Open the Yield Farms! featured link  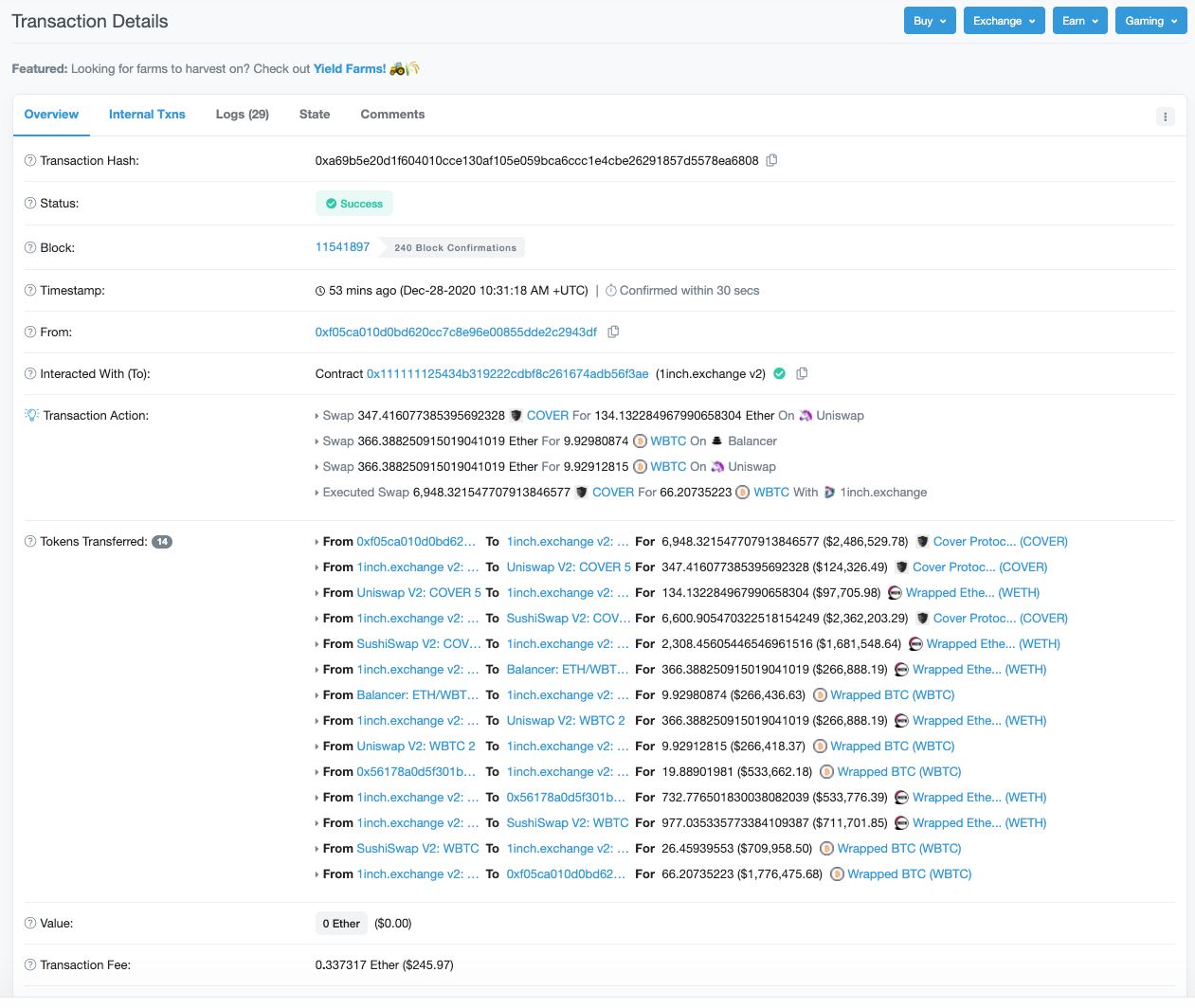(350, 69)
